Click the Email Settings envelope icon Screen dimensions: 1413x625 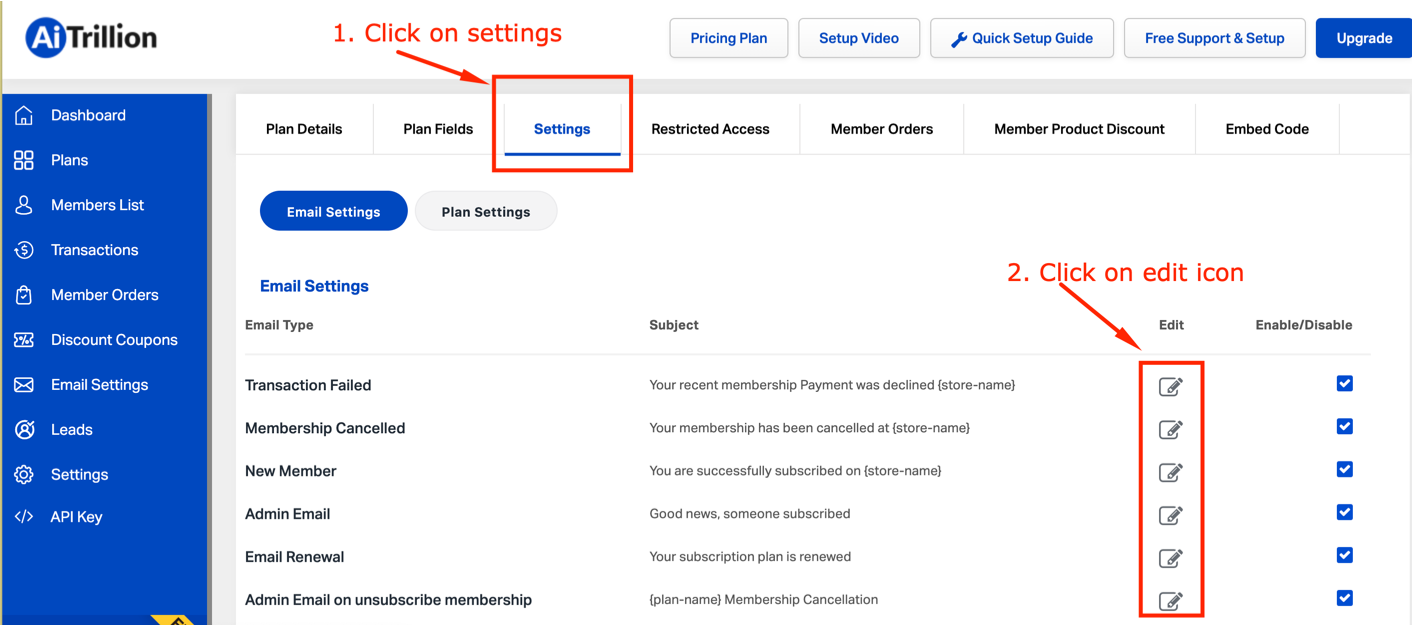click(x=24, y=385)
